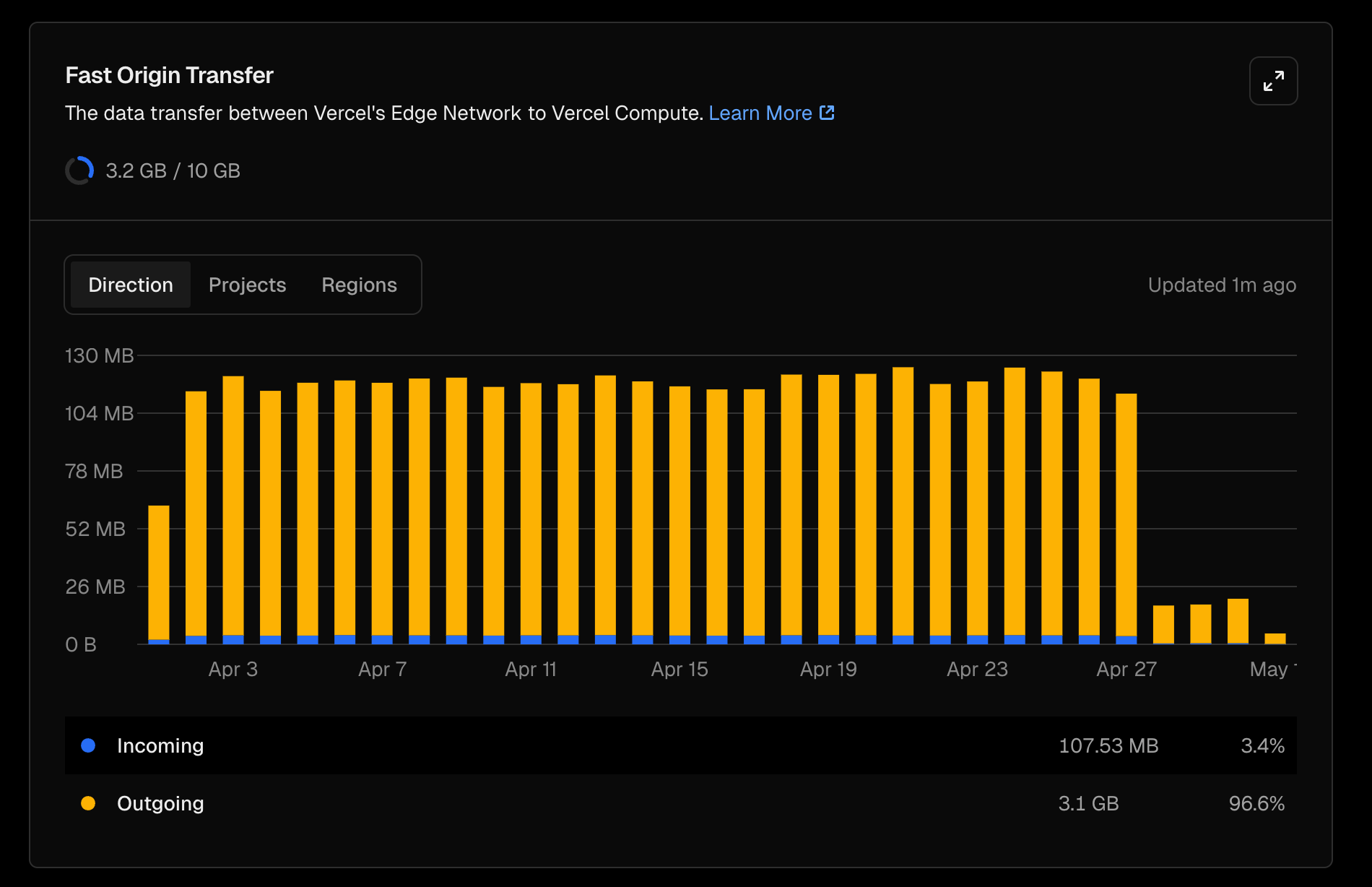Switch to the Regions tab
Viewport: 1372px width, 887px height.
coord(359,285)
